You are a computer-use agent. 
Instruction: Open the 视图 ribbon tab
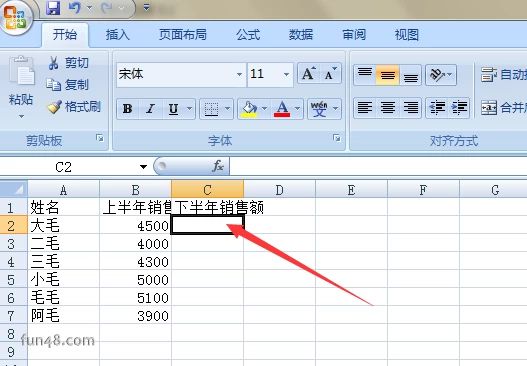(407, 35)
